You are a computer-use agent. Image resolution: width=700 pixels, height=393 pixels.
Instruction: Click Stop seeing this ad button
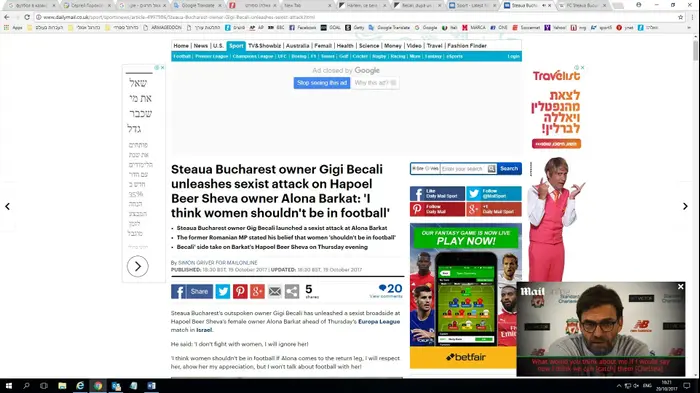(322, 83)
